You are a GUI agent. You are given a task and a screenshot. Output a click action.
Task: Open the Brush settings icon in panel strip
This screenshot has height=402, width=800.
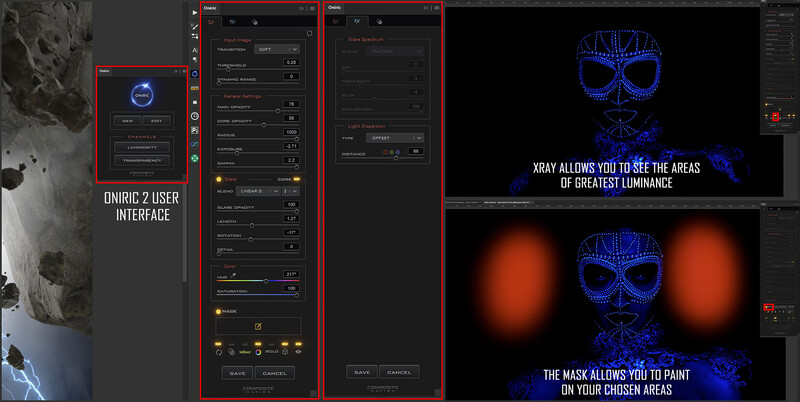point(195,26)
